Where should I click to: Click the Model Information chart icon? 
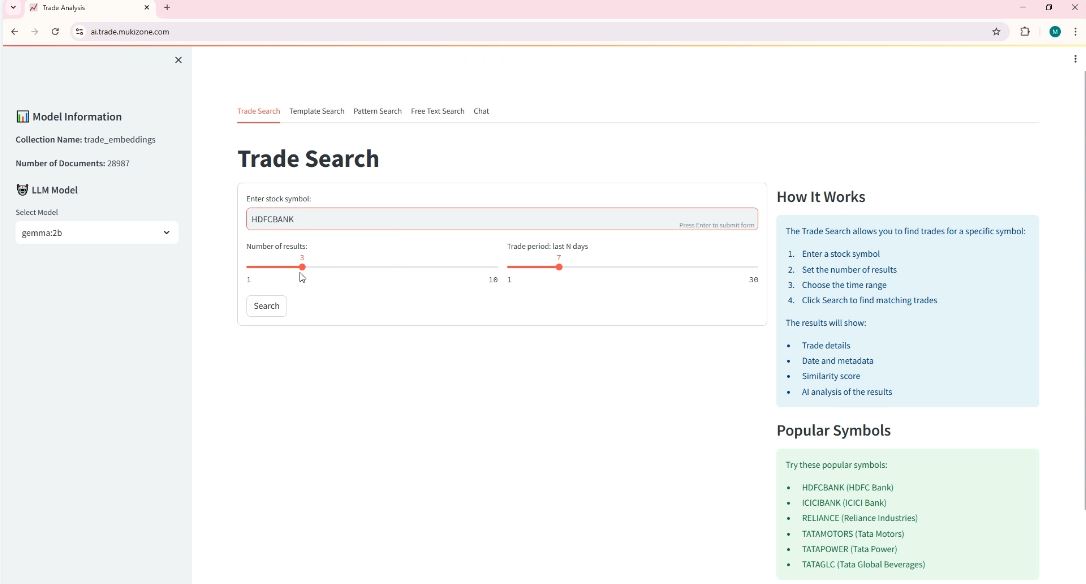pos(23,116)
